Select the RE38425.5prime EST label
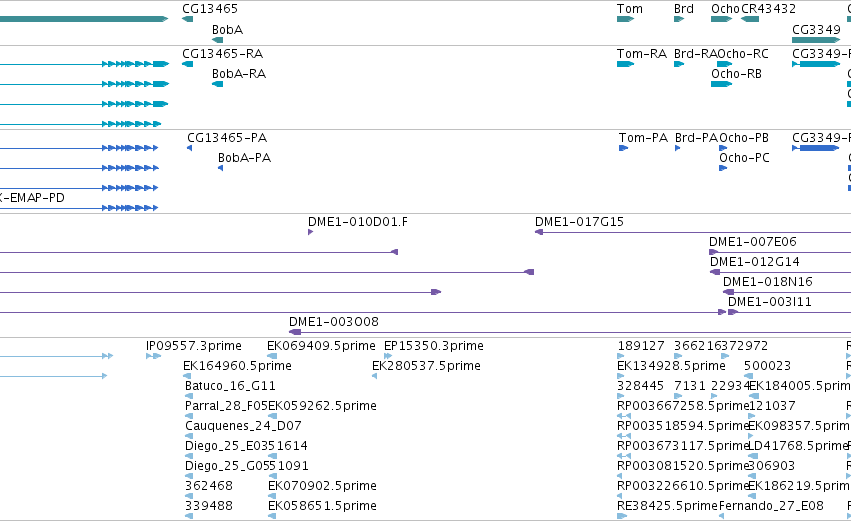This screenshot has width=851, height=521. point(668,506)
